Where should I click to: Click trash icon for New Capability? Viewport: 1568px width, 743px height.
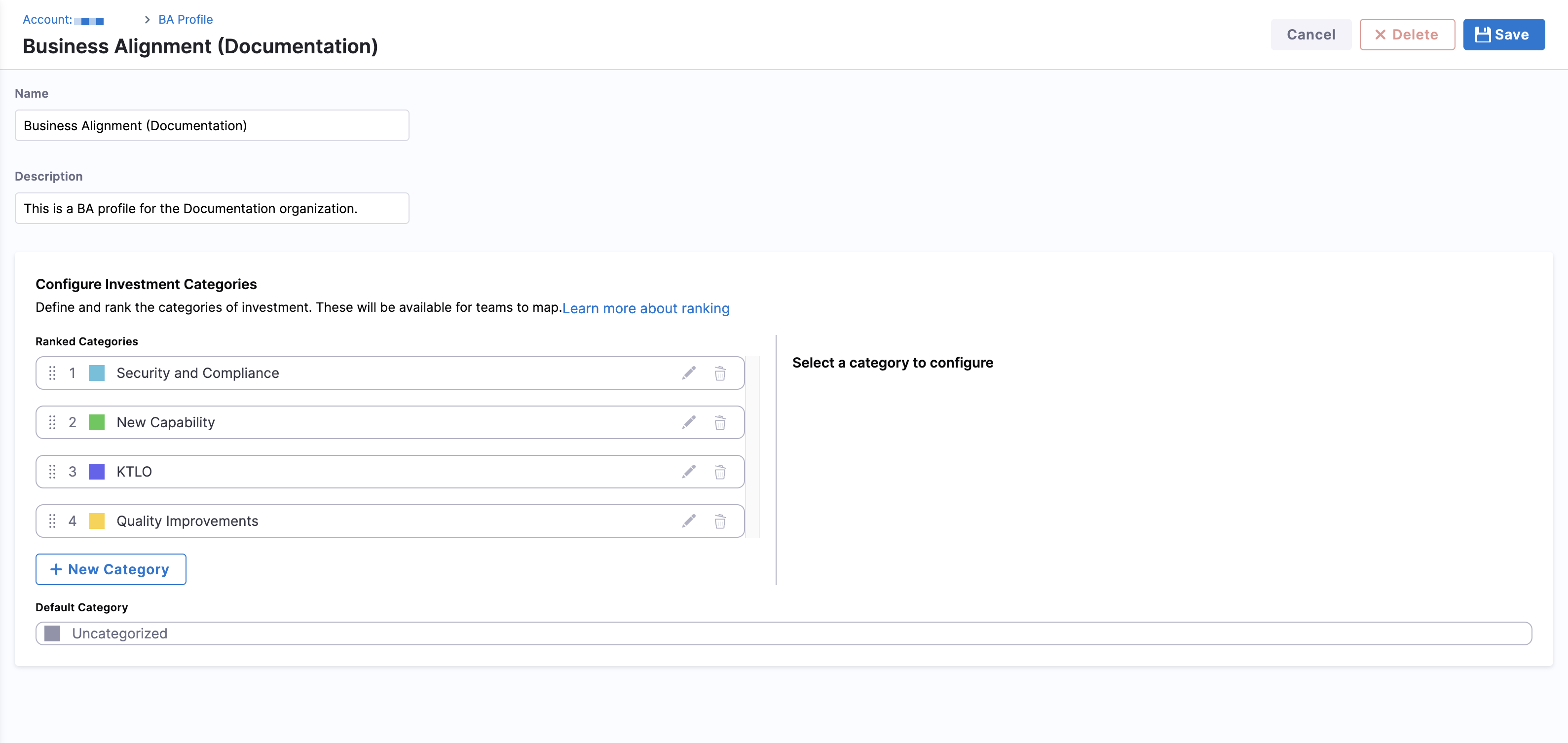pos(719,422)
